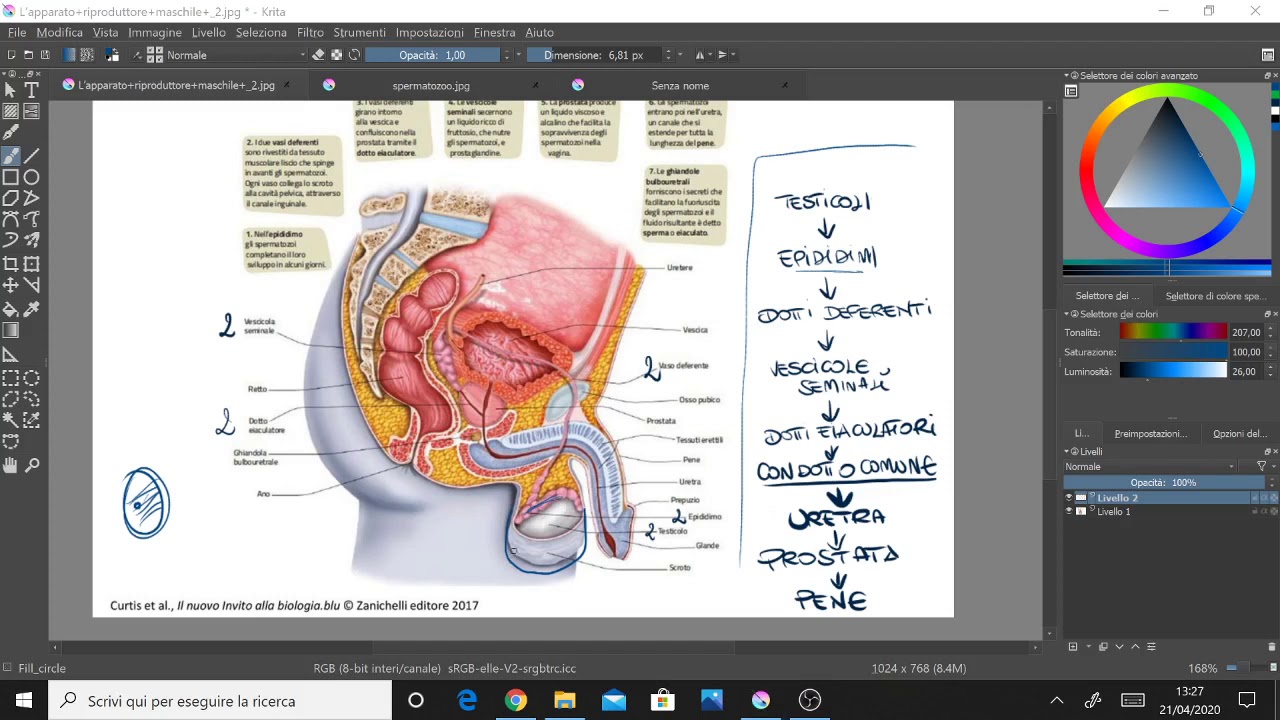Open the fill gradients chooser in toolbar

70,55
